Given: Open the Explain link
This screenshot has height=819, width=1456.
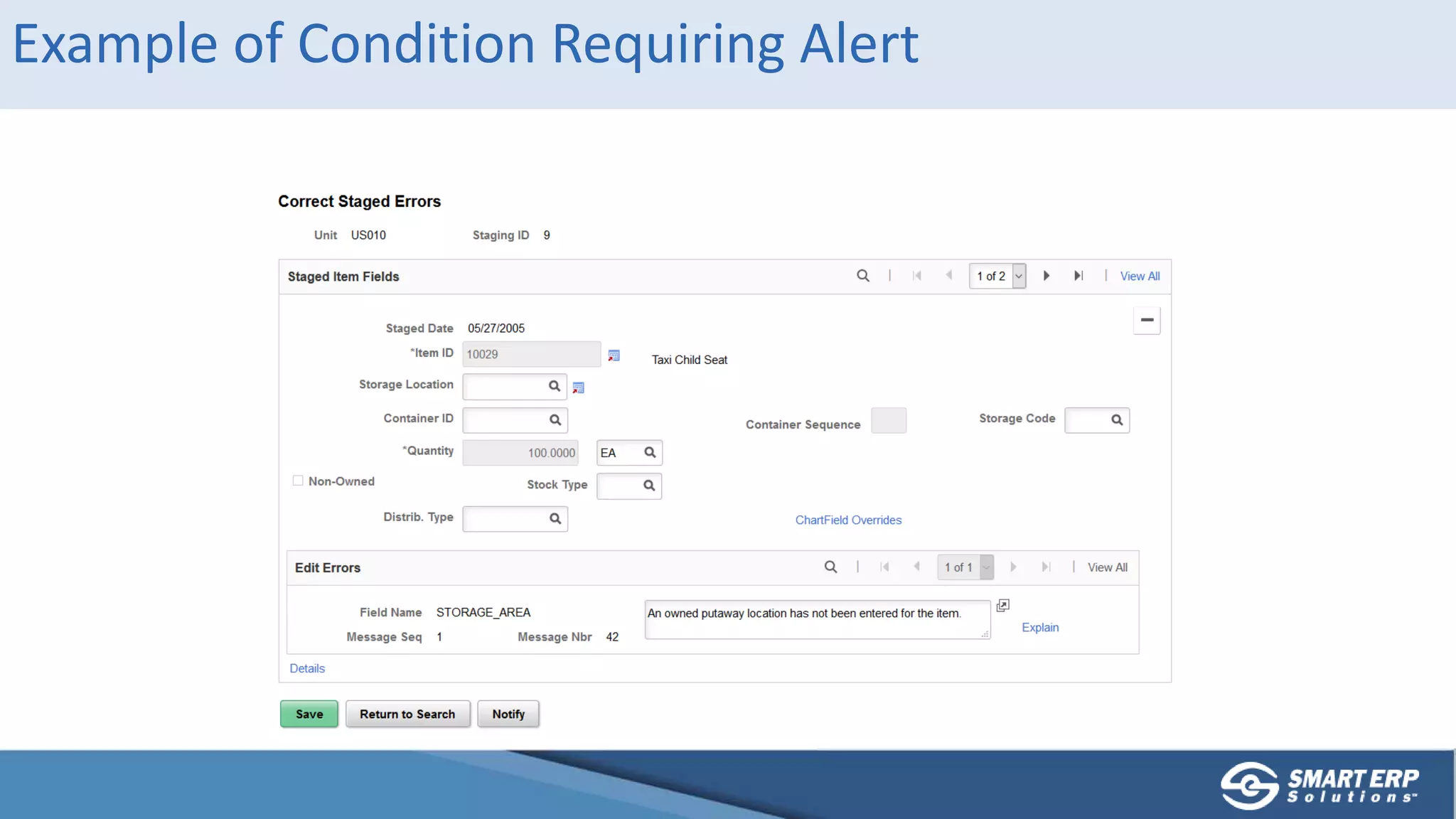Looking at the screenshot, I should point(1040,628).
